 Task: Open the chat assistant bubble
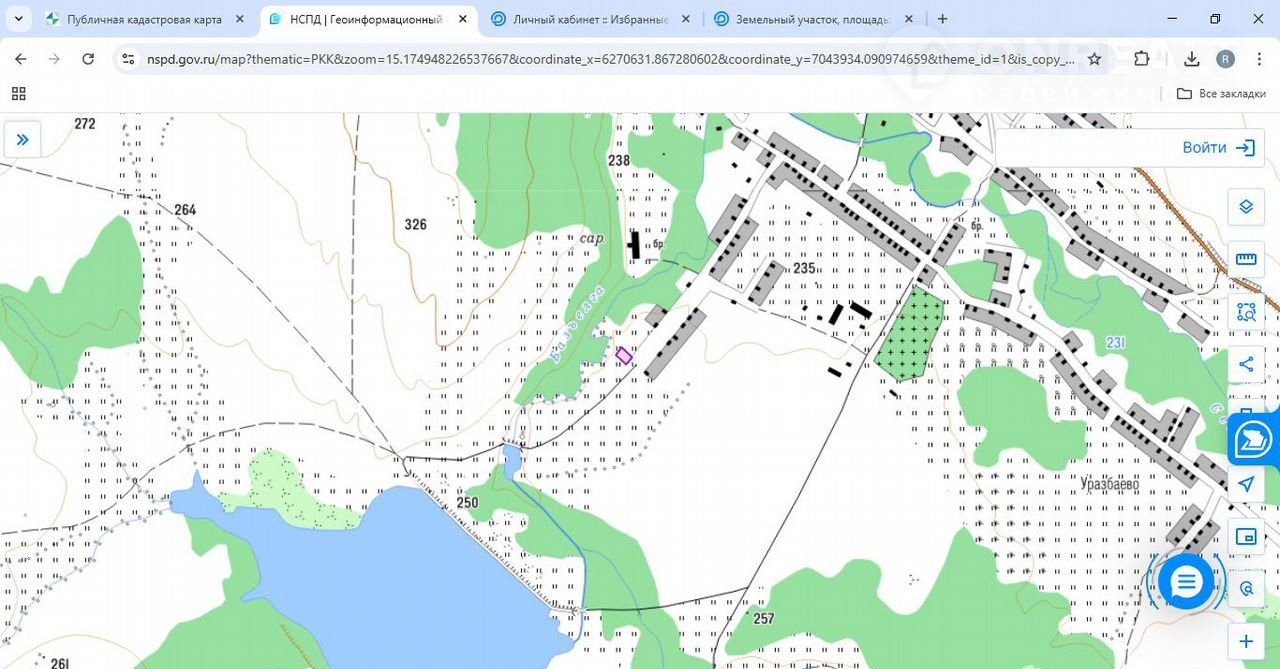click(x=1186, y=581)
